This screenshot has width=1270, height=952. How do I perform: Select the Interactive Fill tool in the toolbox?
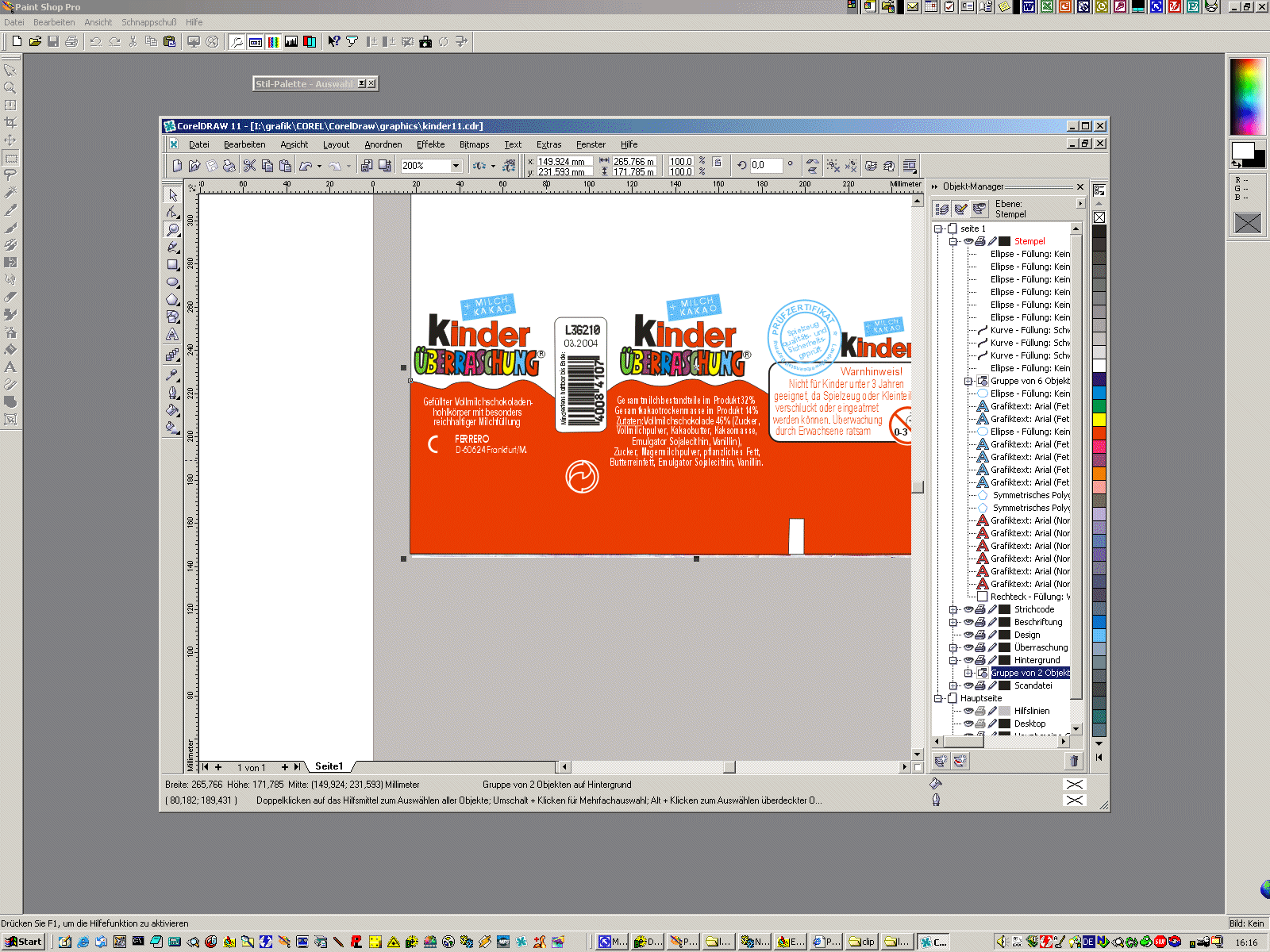click(172, 428)
